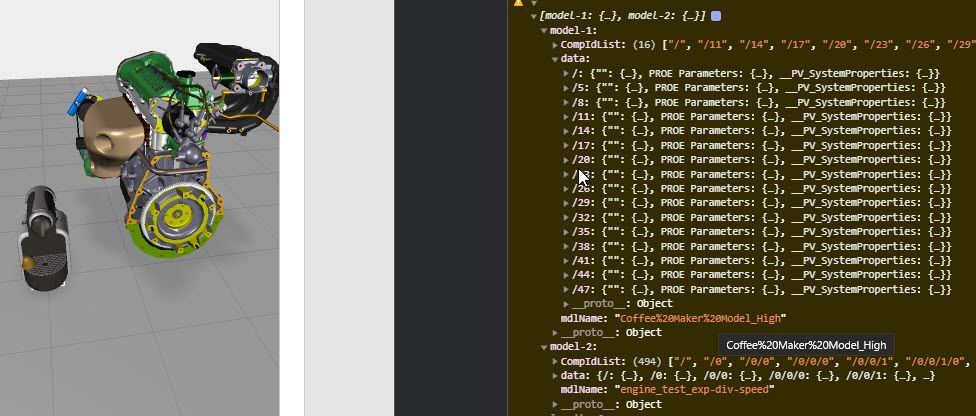
Task: Collapse the model-2 tree node
Action: click(544, 347)
